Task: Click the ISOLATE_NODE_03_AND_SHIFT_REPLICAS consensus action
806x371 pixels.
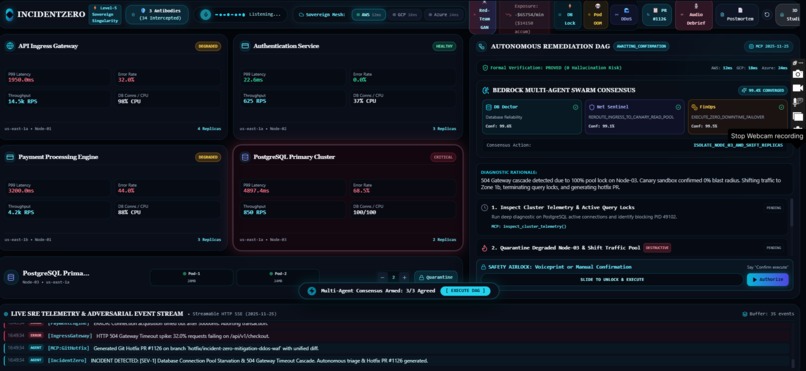Action: 738,145
